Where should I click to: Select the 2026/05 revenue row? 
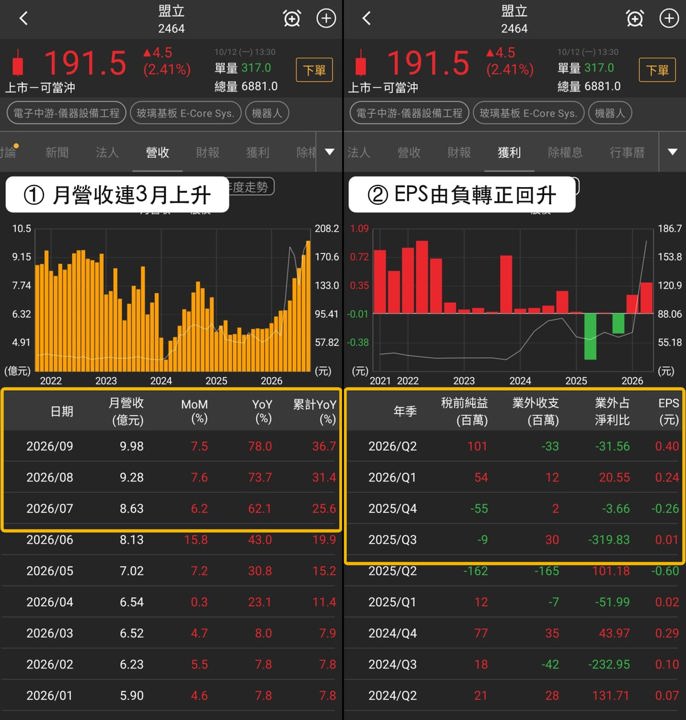click(171, 571)
